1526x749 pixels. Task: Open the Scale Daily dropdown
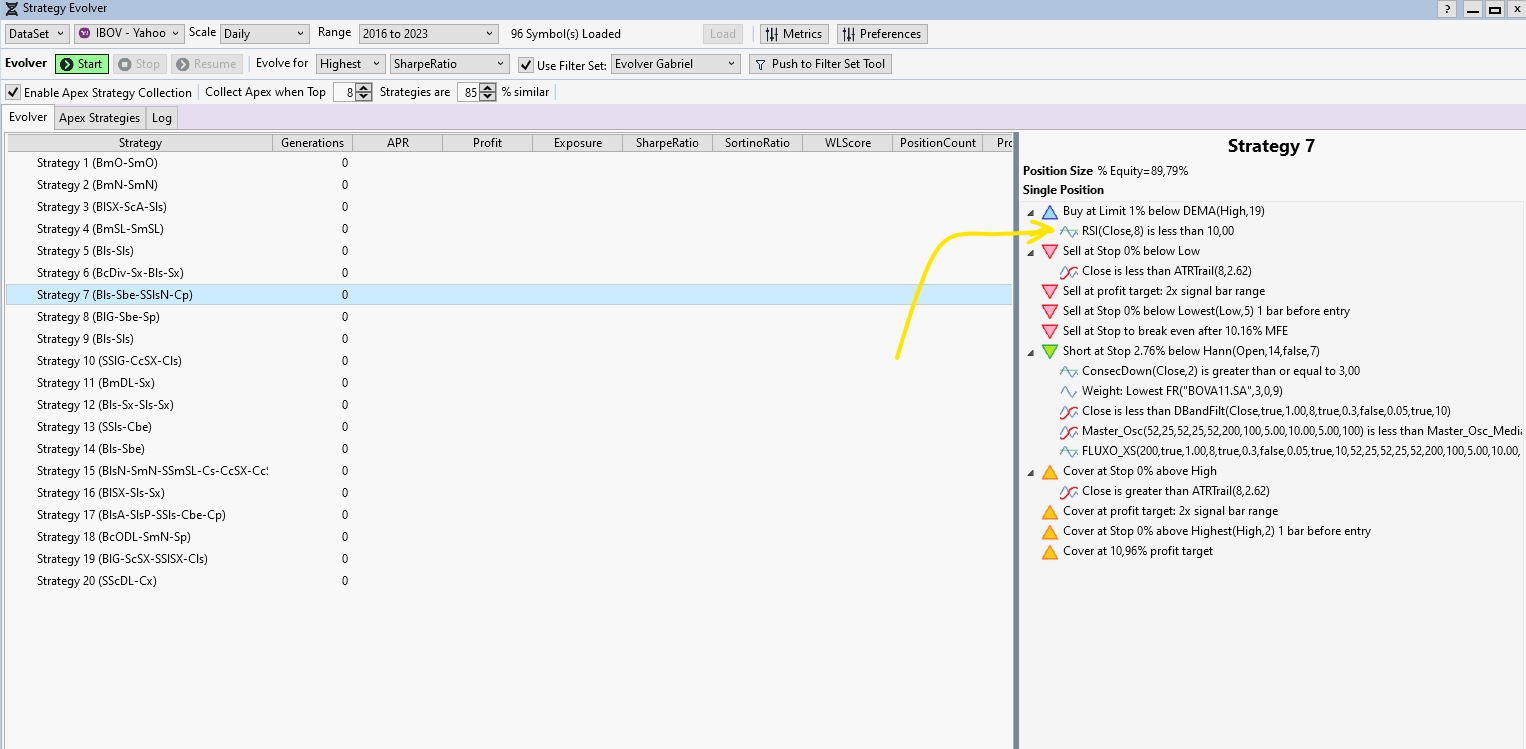pyautogui.click(x=265, y=34)
